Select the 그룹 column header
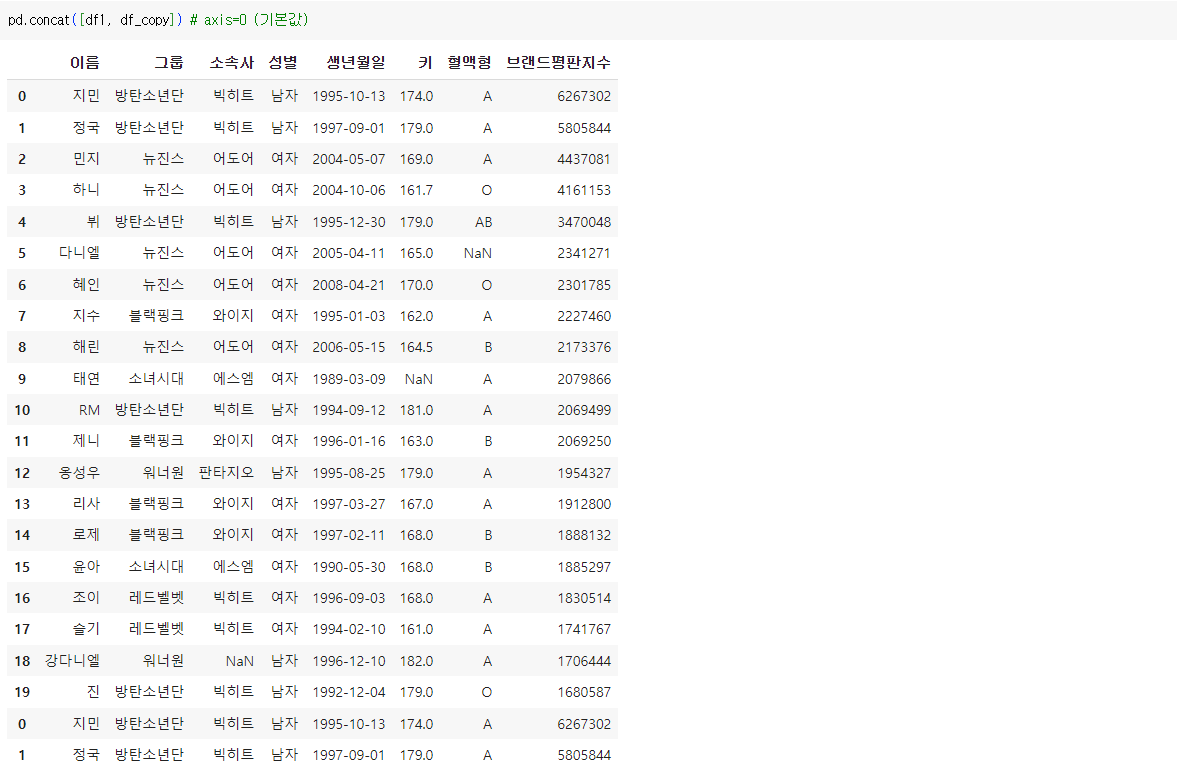1177x770 pixels. 169,62
